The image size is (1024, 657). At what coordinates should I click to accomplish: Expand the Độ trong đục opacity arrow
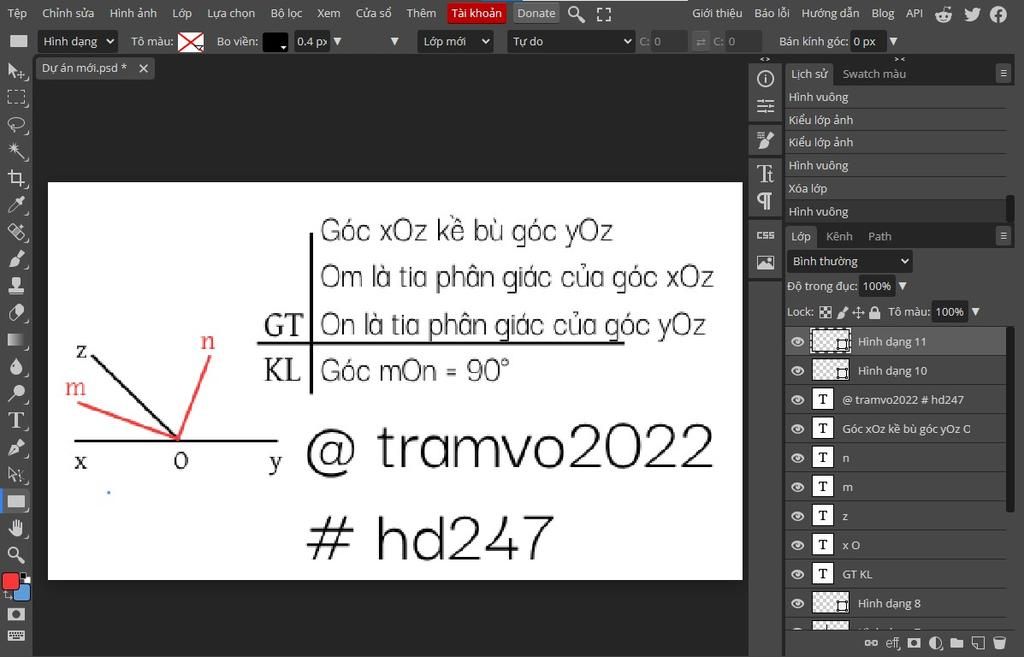click(x=903, y=286)
